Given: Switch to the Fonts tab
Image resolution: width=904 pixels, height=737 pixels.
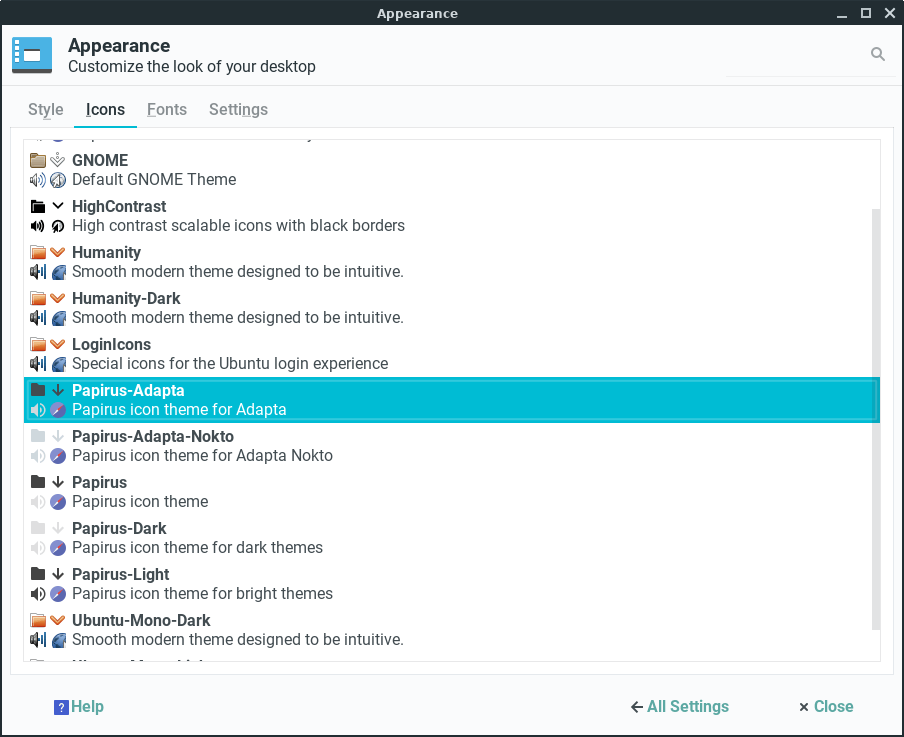Looking at the screenshot, I should point(167,110).
